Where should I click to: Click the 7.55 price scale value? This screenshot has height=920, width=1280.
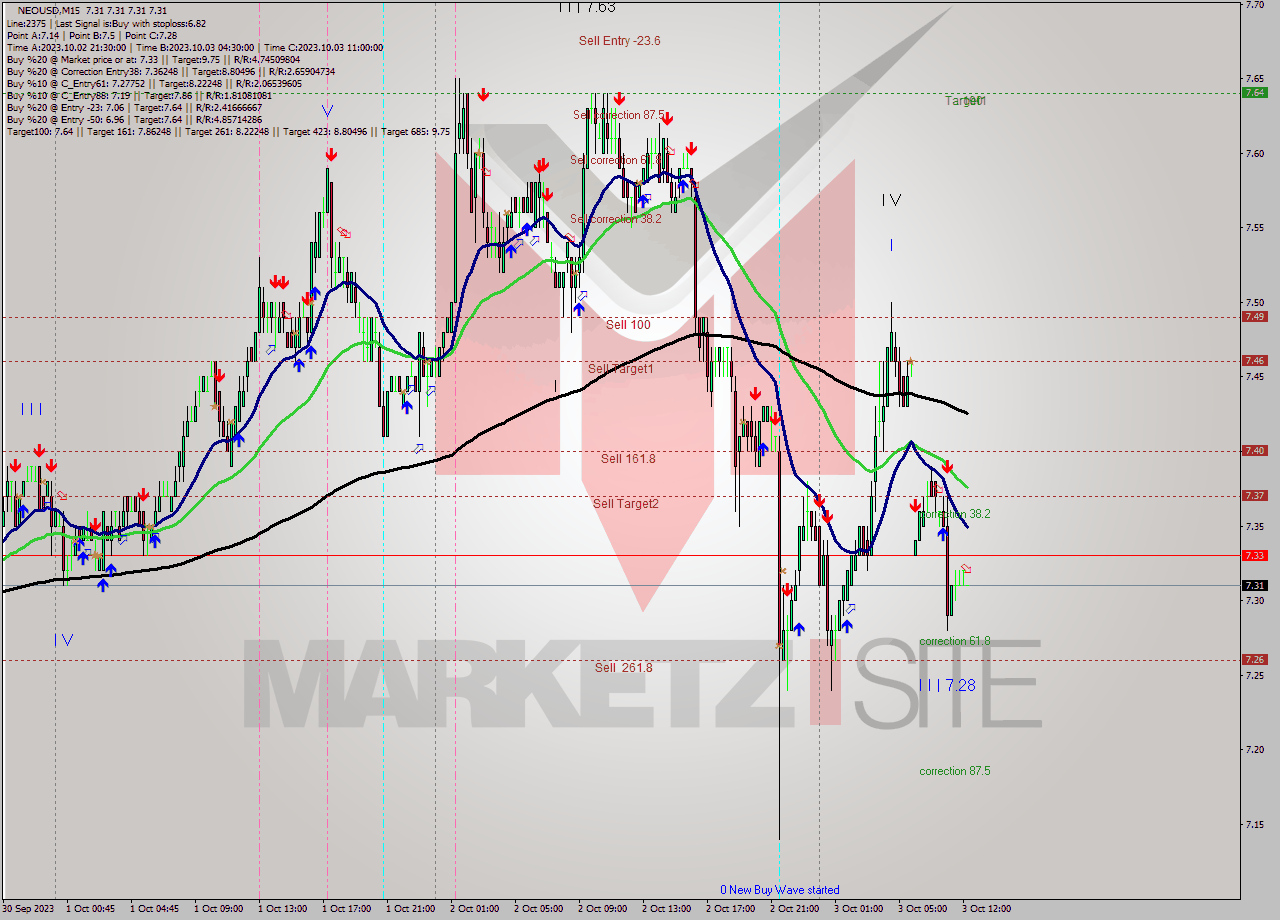[1254, 227]
